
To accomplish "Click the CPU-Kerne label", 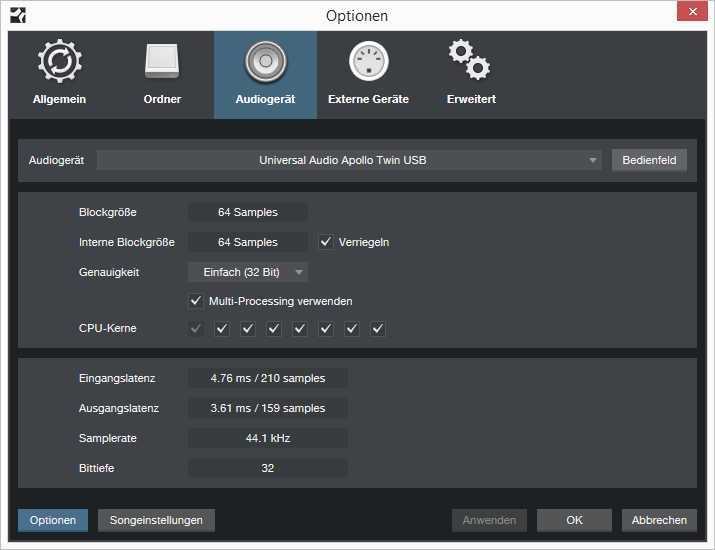I will tap(108, 328).
